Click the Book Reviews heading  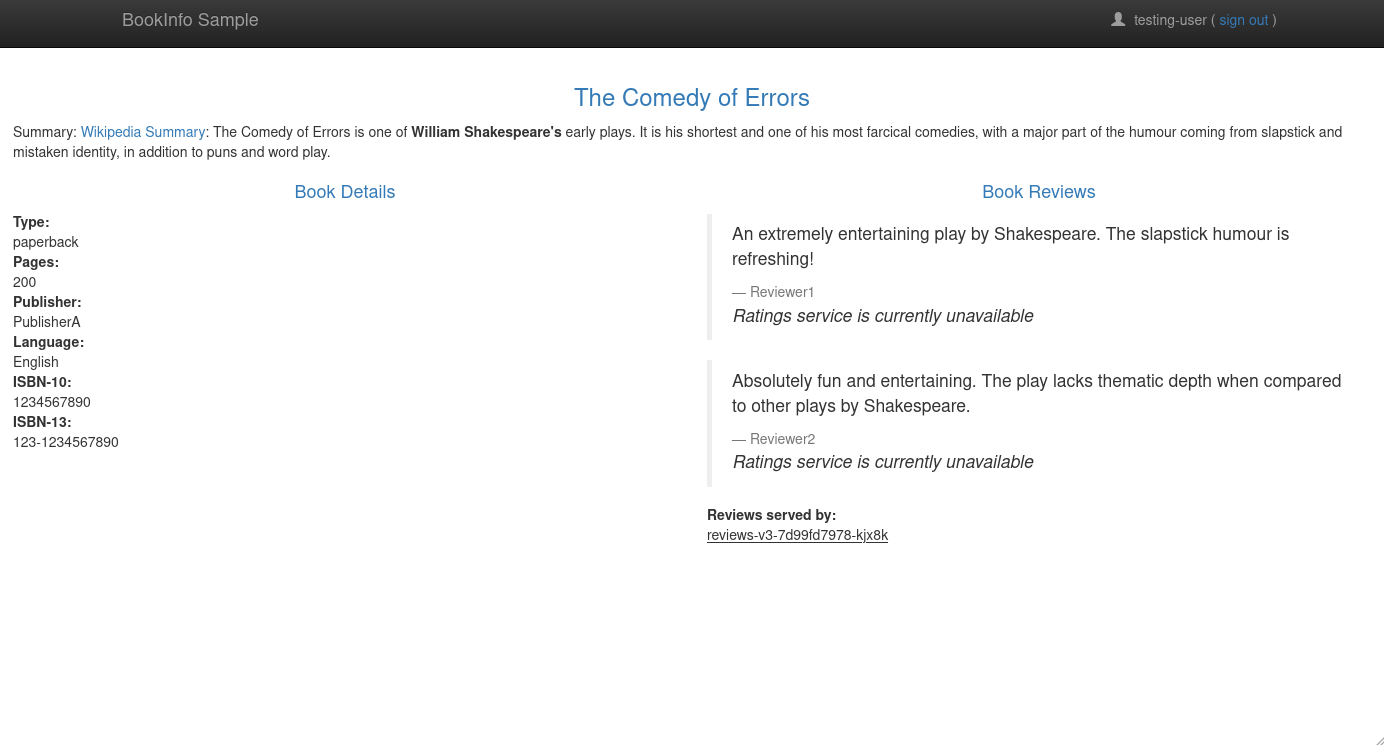click(1039, 192)
